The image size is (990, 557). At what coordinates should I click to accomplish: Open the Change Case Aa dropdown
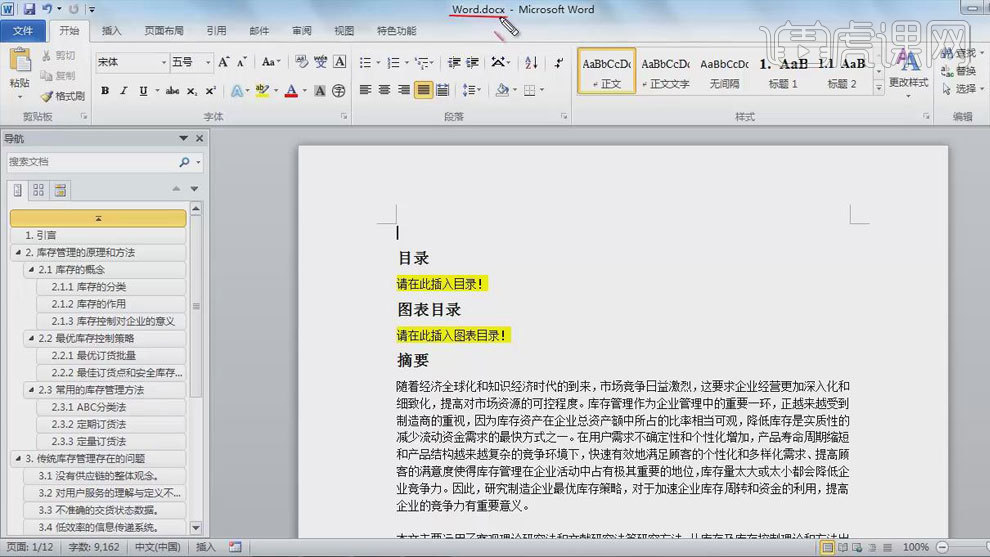(x=270, y=62)
